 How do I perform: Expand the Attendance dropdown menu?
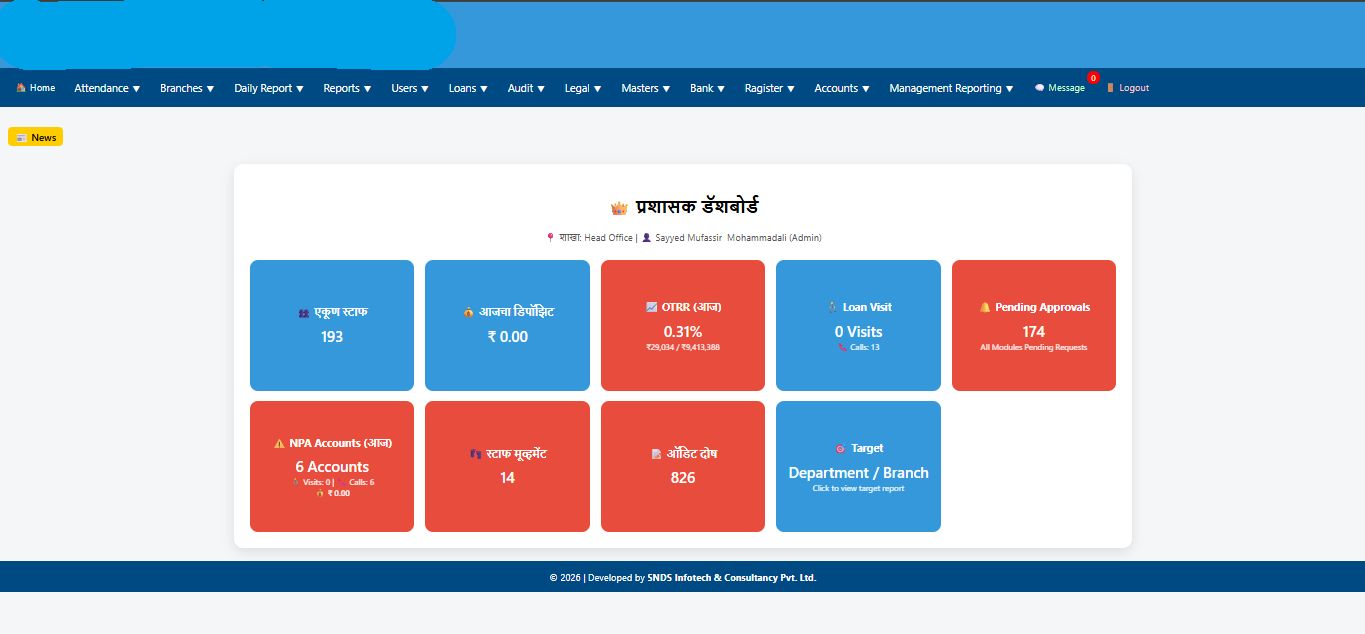coord(107,88)
